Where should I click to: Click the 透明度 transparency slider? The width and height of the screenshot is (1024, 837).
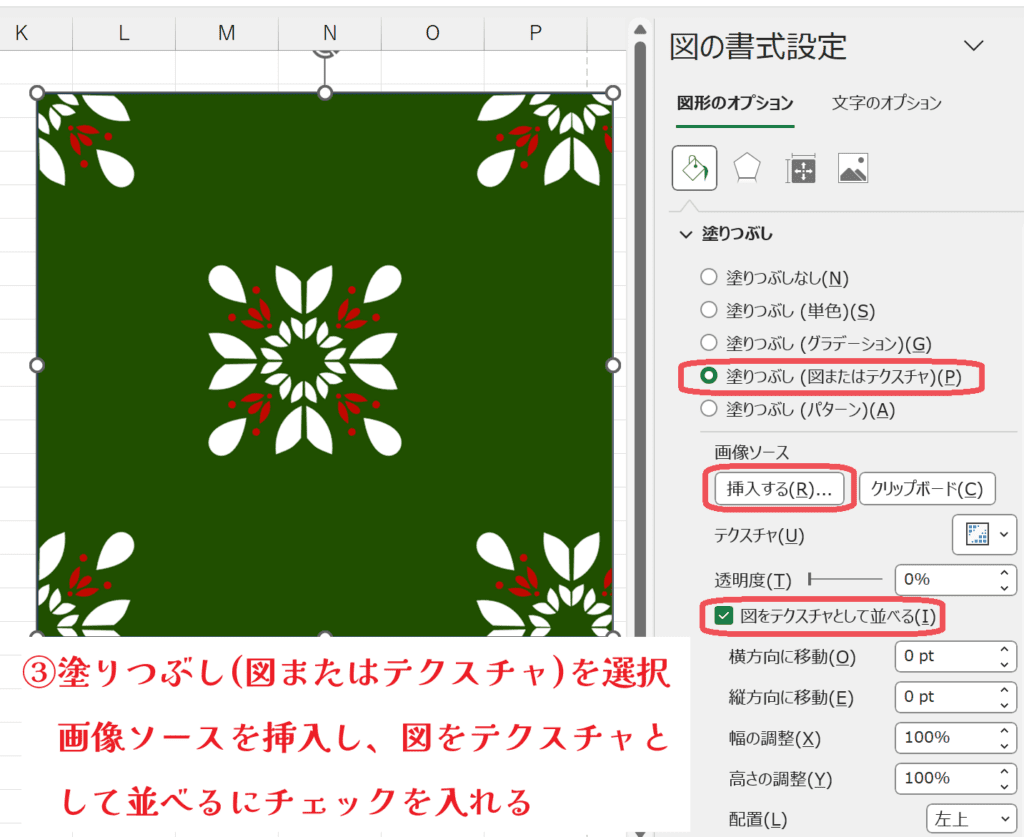click(845, 579)
